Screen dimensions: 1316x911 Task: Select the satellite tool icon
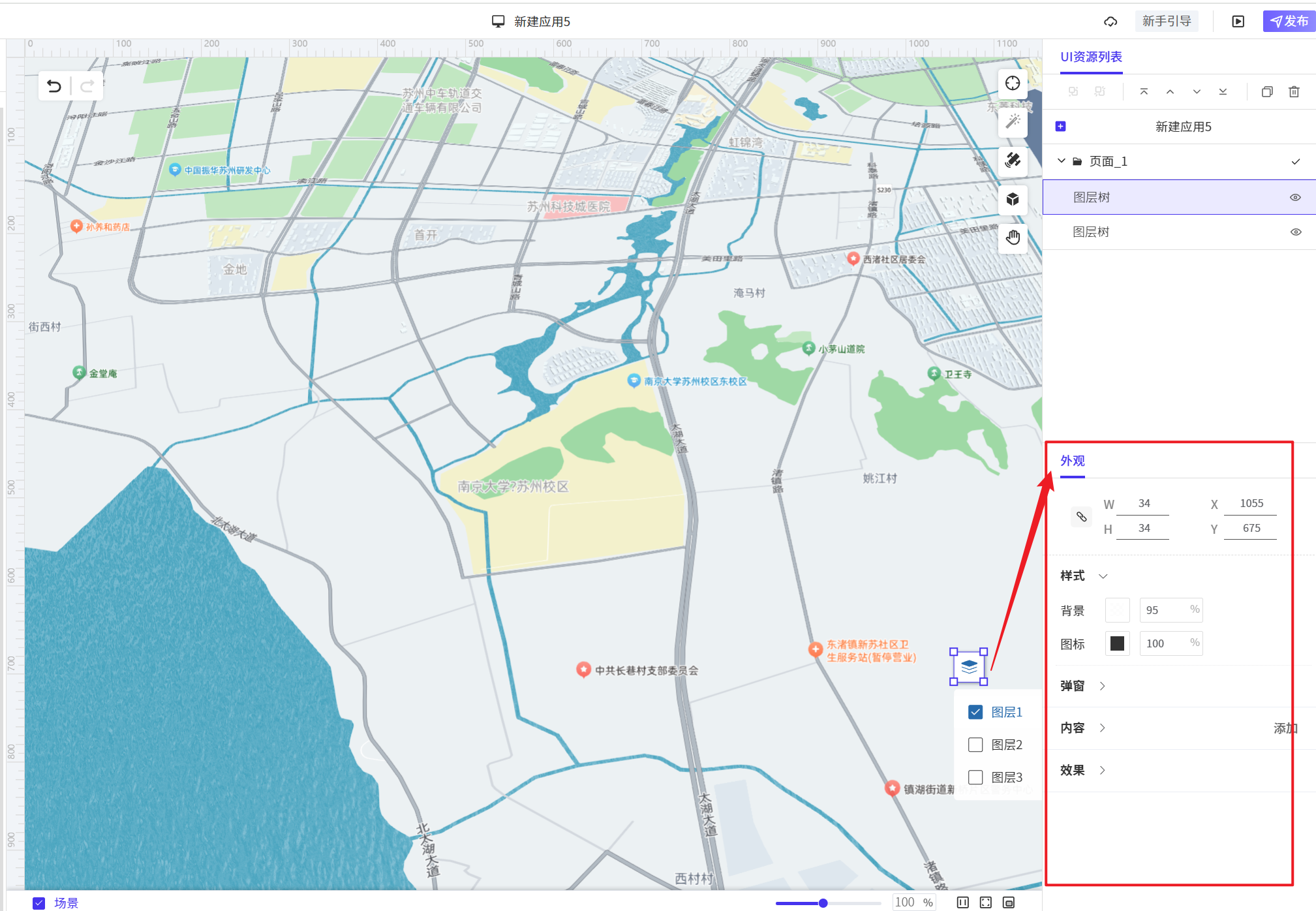pos(1013,160)
